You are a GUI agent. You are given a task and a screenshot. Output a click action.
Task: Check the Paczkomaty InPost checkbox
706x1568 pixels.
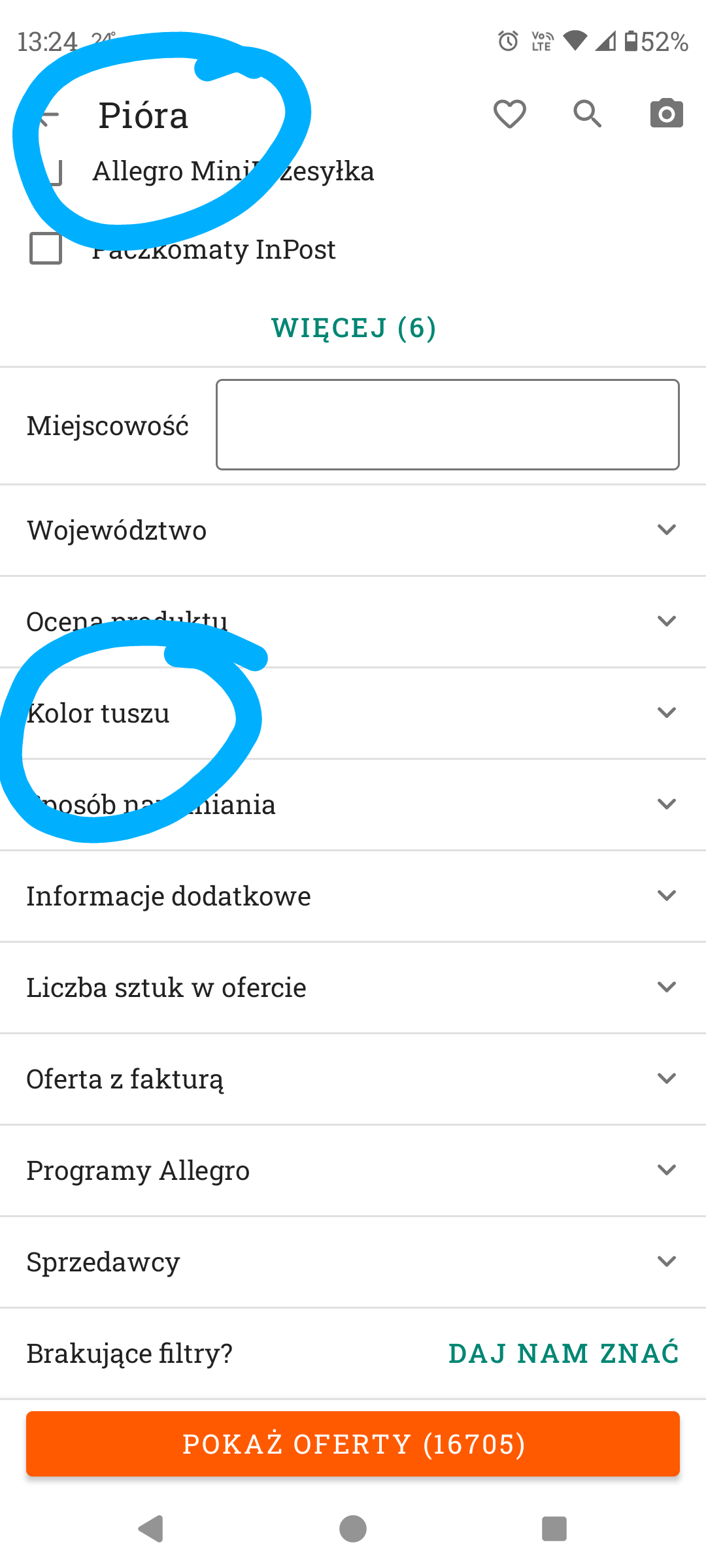tap(46, 249)
